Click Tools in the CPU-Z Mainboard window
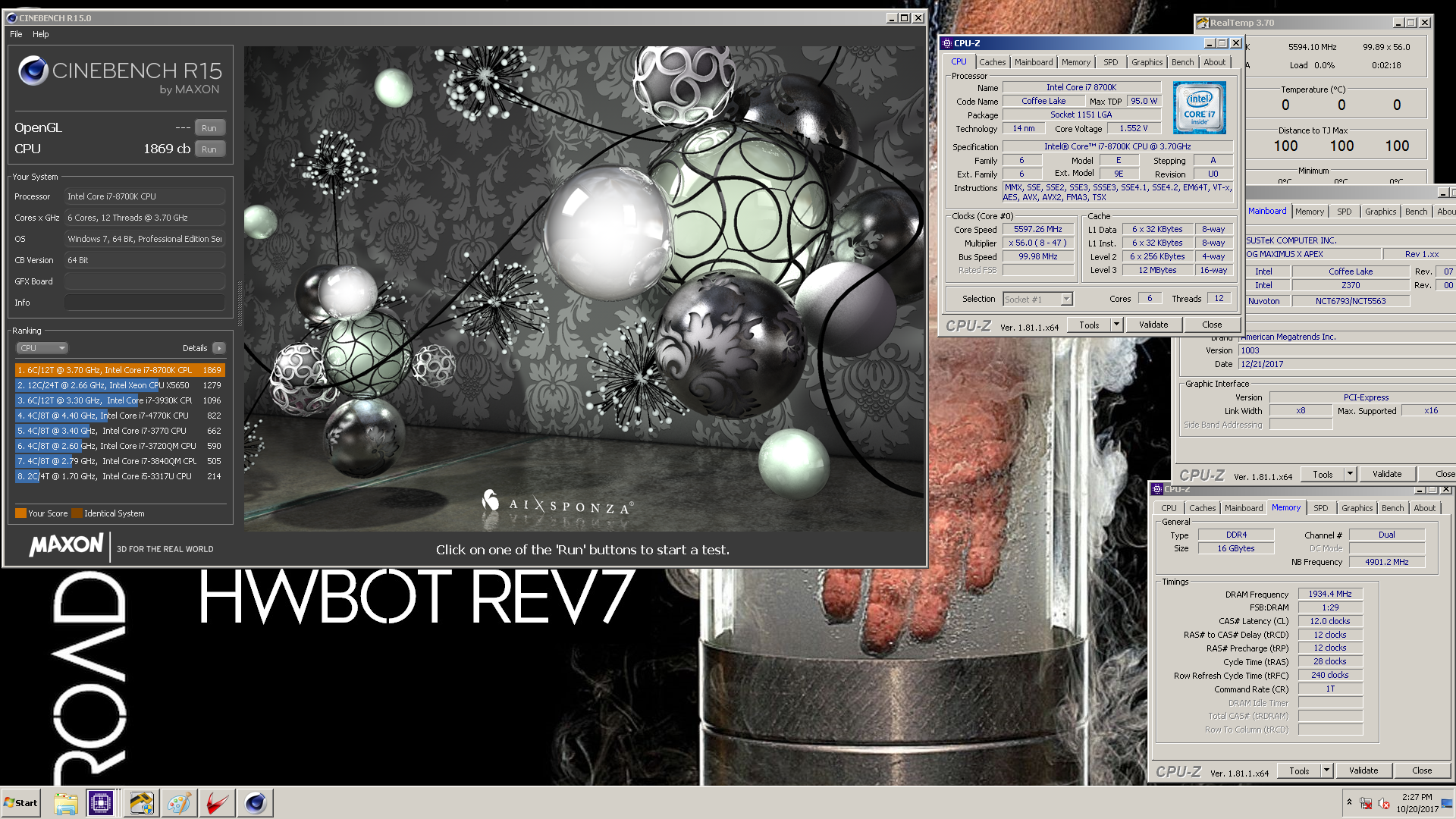The image size is (1456, 819). (1323, 474)
